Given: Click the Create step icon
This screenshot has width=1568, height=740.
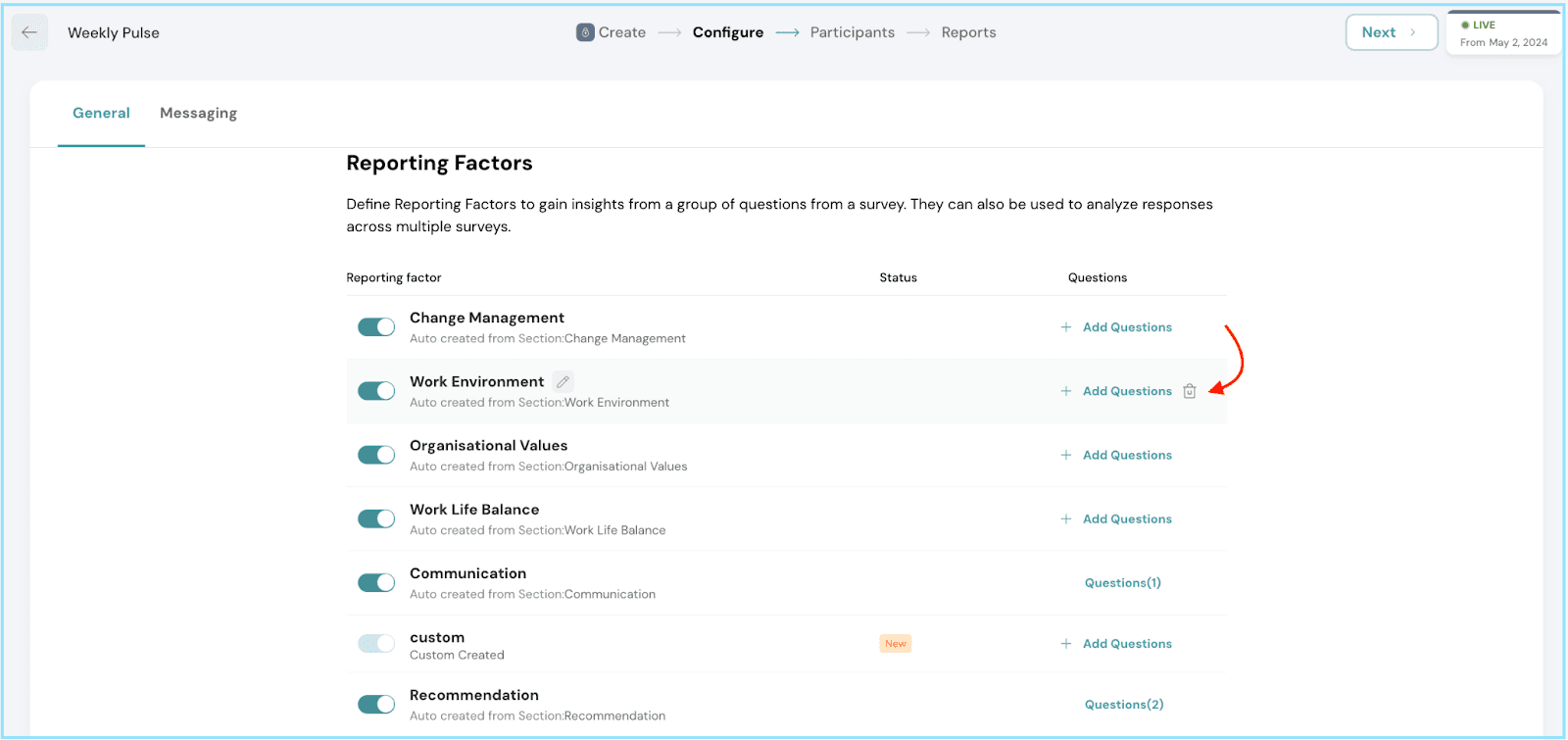Looking at the screenshot, I should (x=585, y=32).
